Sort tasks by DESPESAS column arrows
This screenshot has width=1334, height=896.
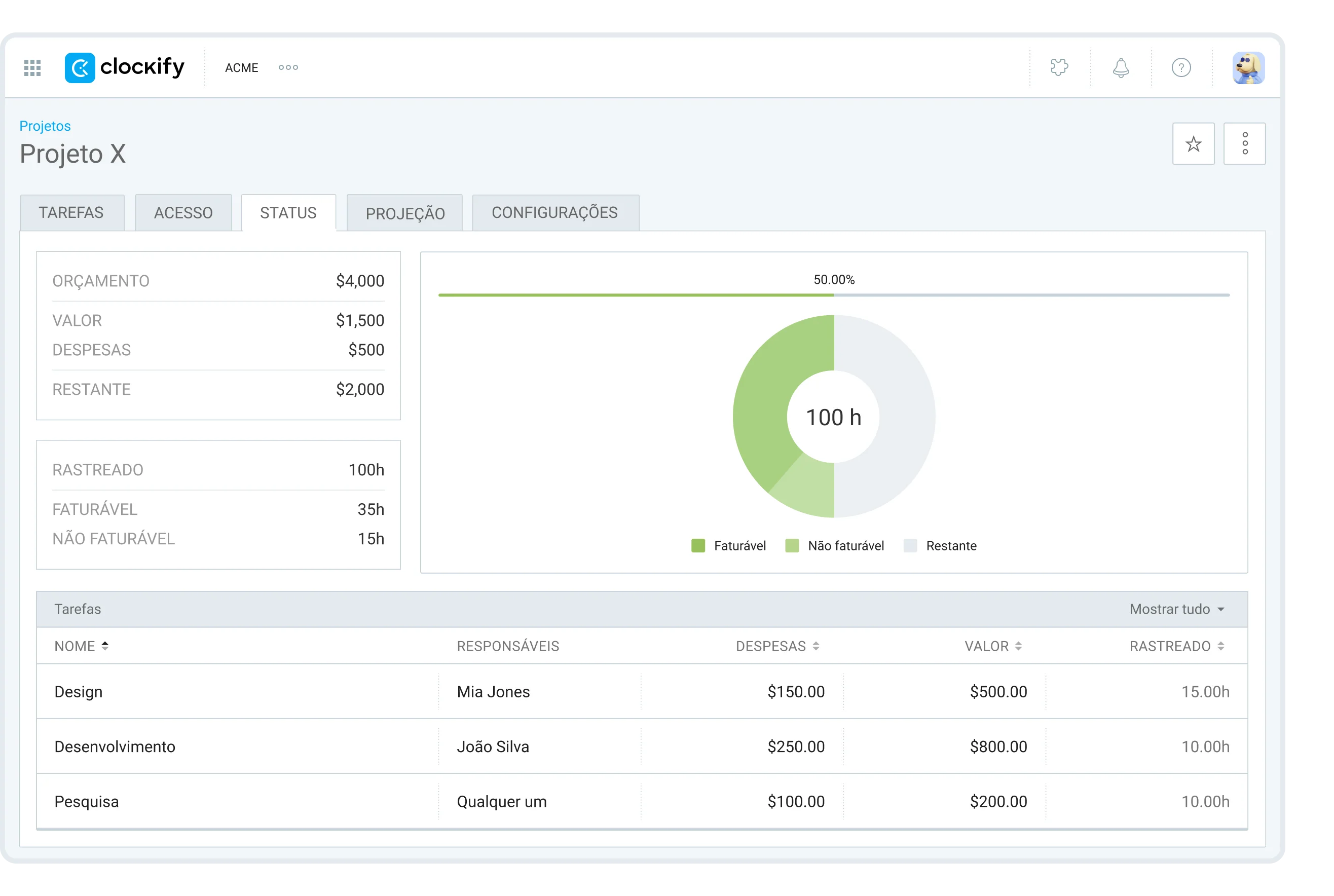pyautogui.click(x=816, y=646)
